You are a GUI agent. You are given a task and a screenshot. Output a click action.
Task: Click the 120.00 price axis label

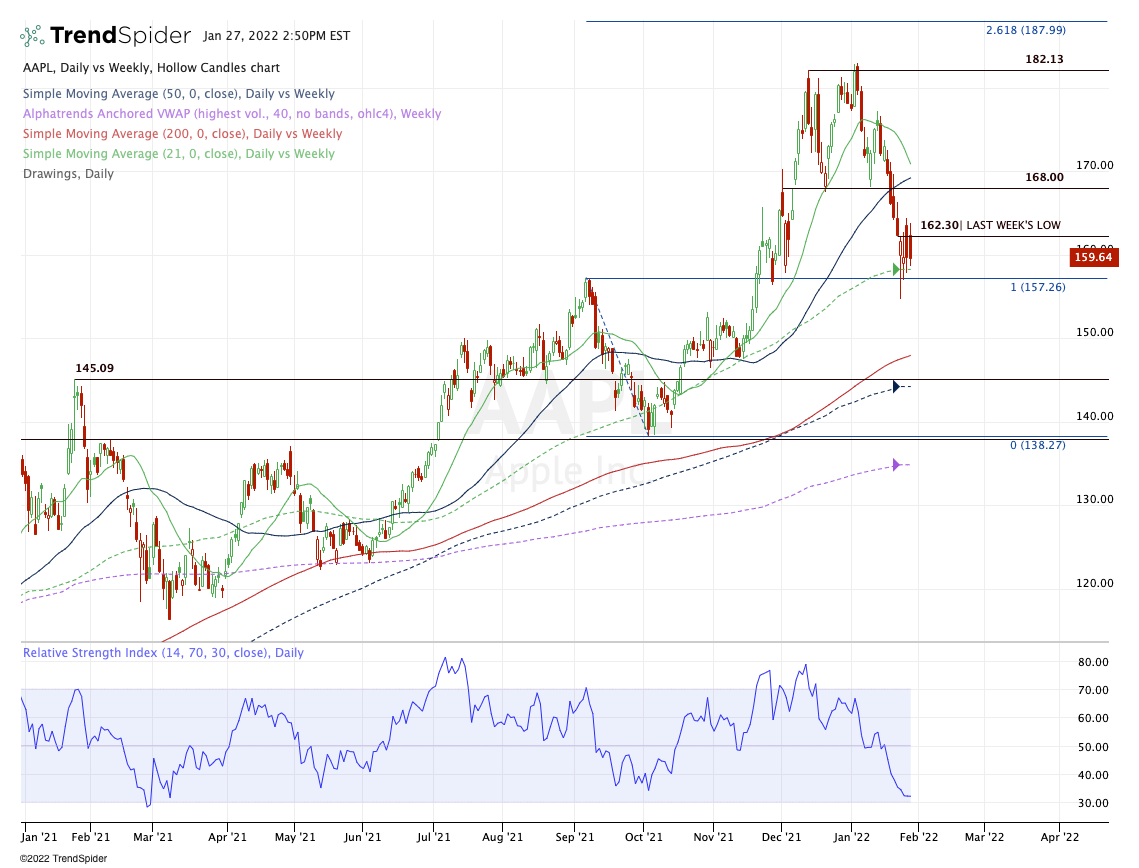click(1095, 583)
